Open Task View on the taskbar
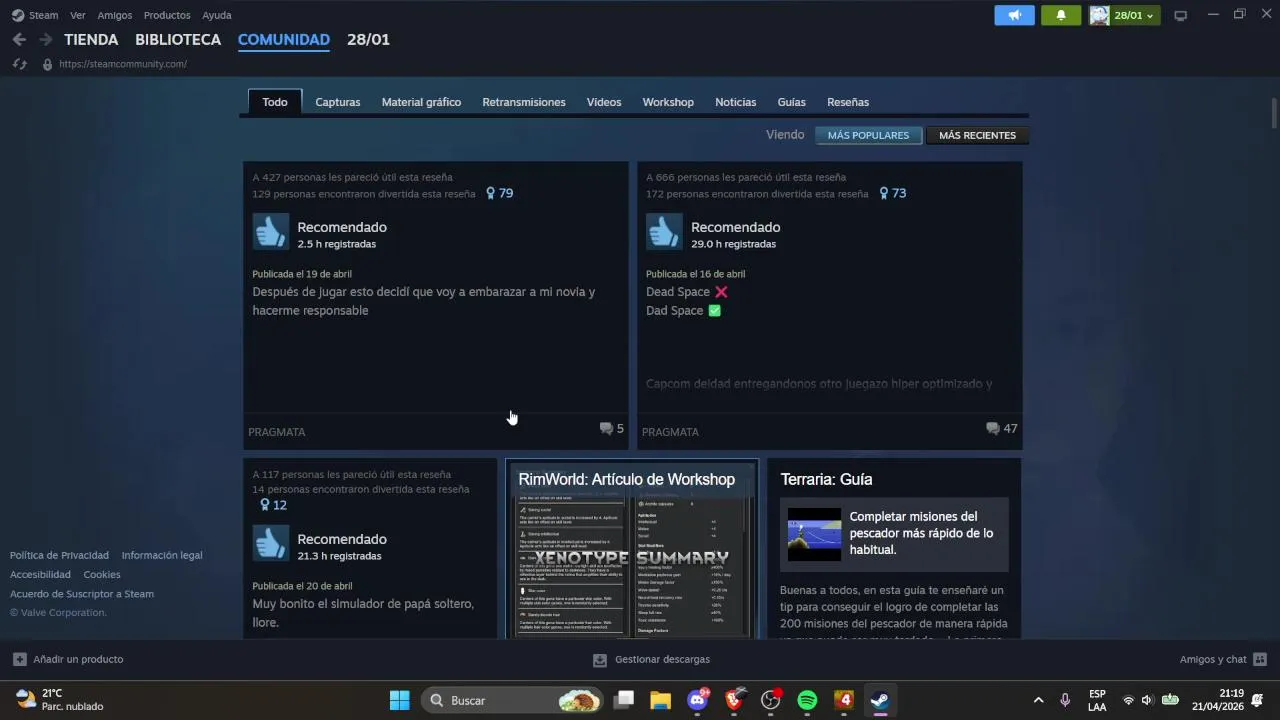The image size is (1280, 720). click(x=624, y=700)
